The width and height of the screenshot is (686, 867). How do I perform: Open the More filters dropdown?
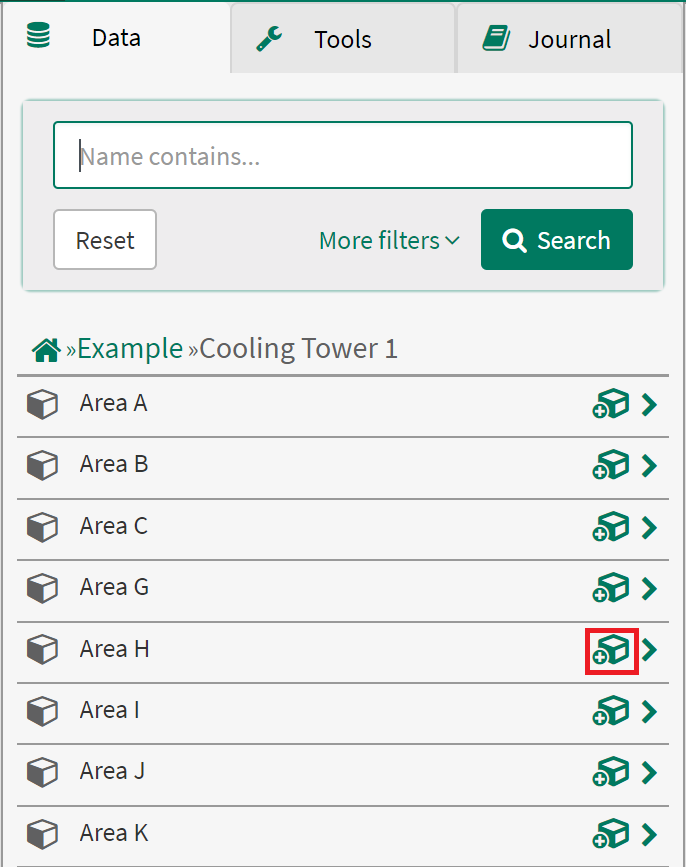(388, 240)
